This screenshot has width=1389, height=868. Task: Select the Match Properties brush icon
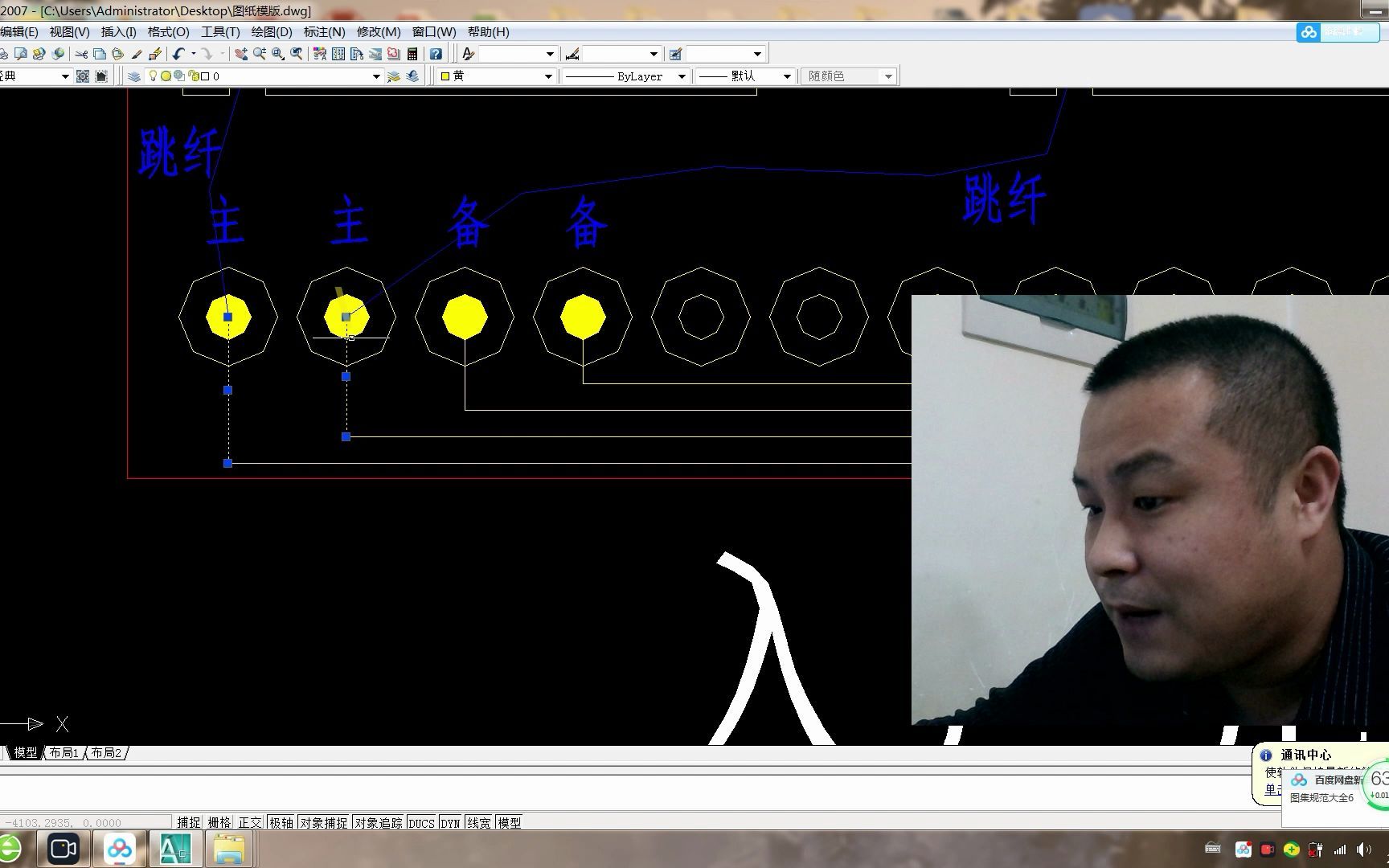pos(137,54)
